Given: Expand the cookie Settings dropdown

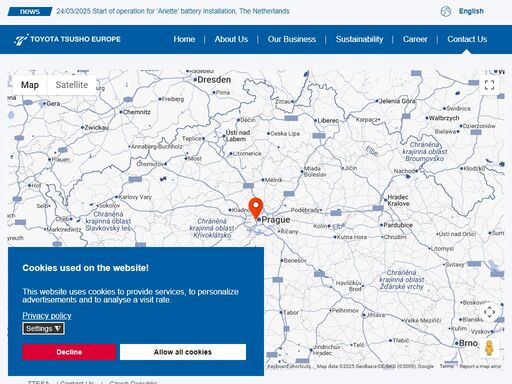Looking at the screenshot, I should [43, 329].
